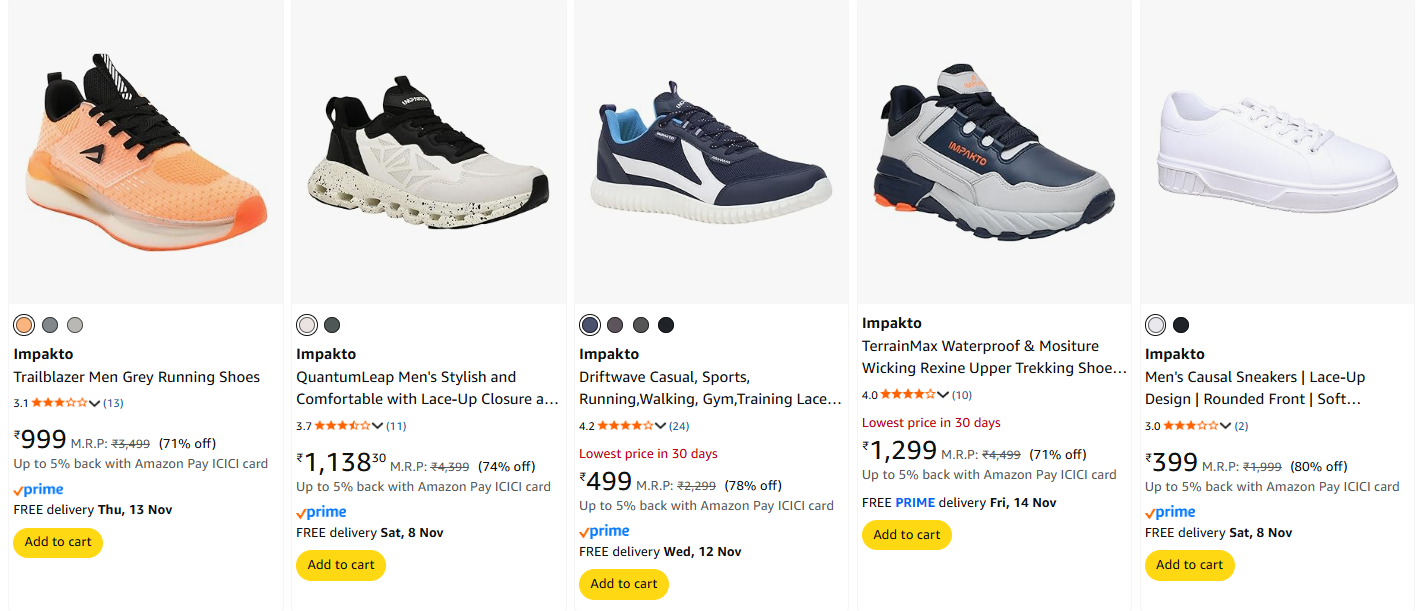Expand the rating chevron for the Trailblazer shoes
This screenshot has height=611, width=1416.
(95, 404)
